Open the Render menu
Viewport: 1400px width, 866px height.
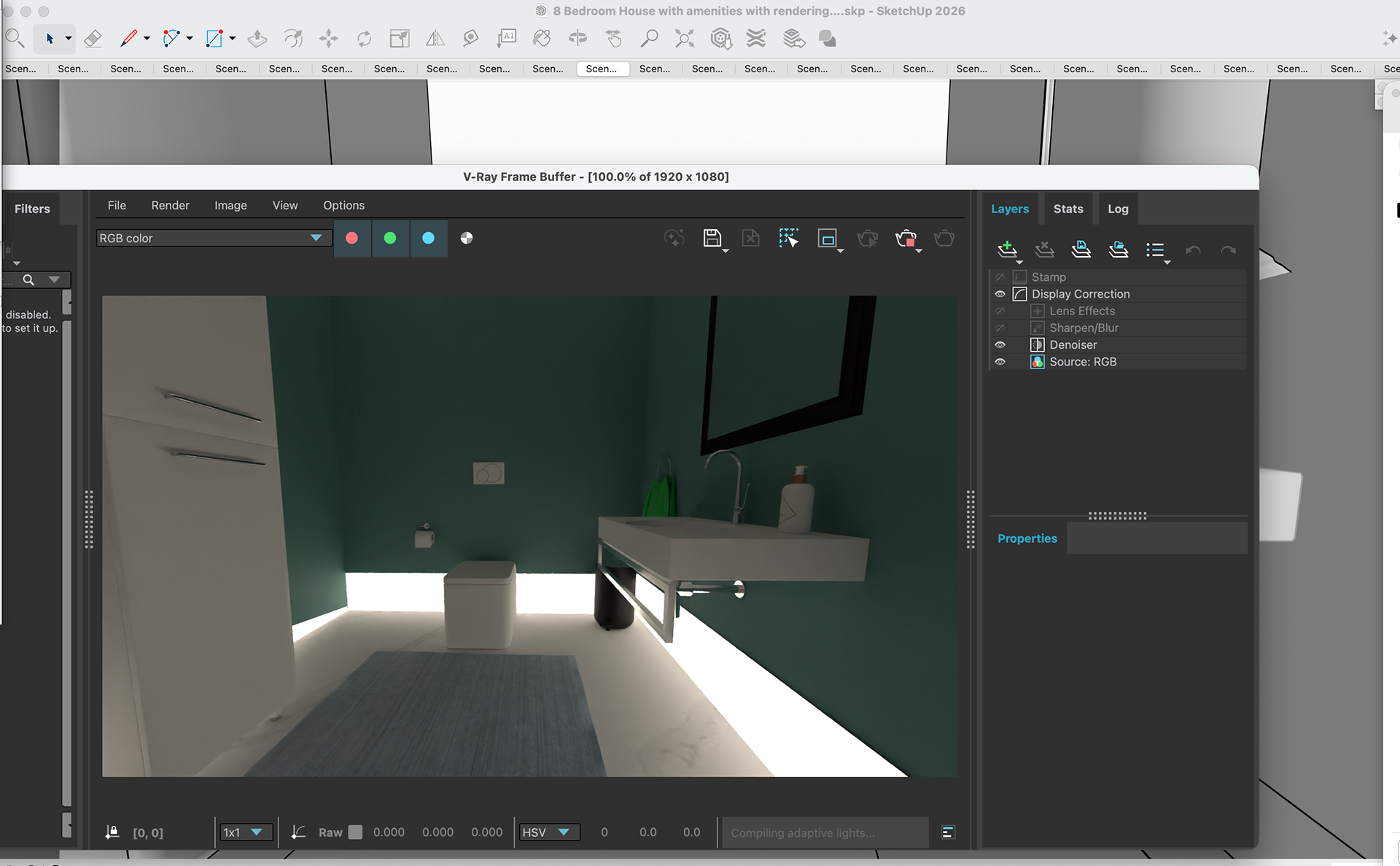(170, 206)
